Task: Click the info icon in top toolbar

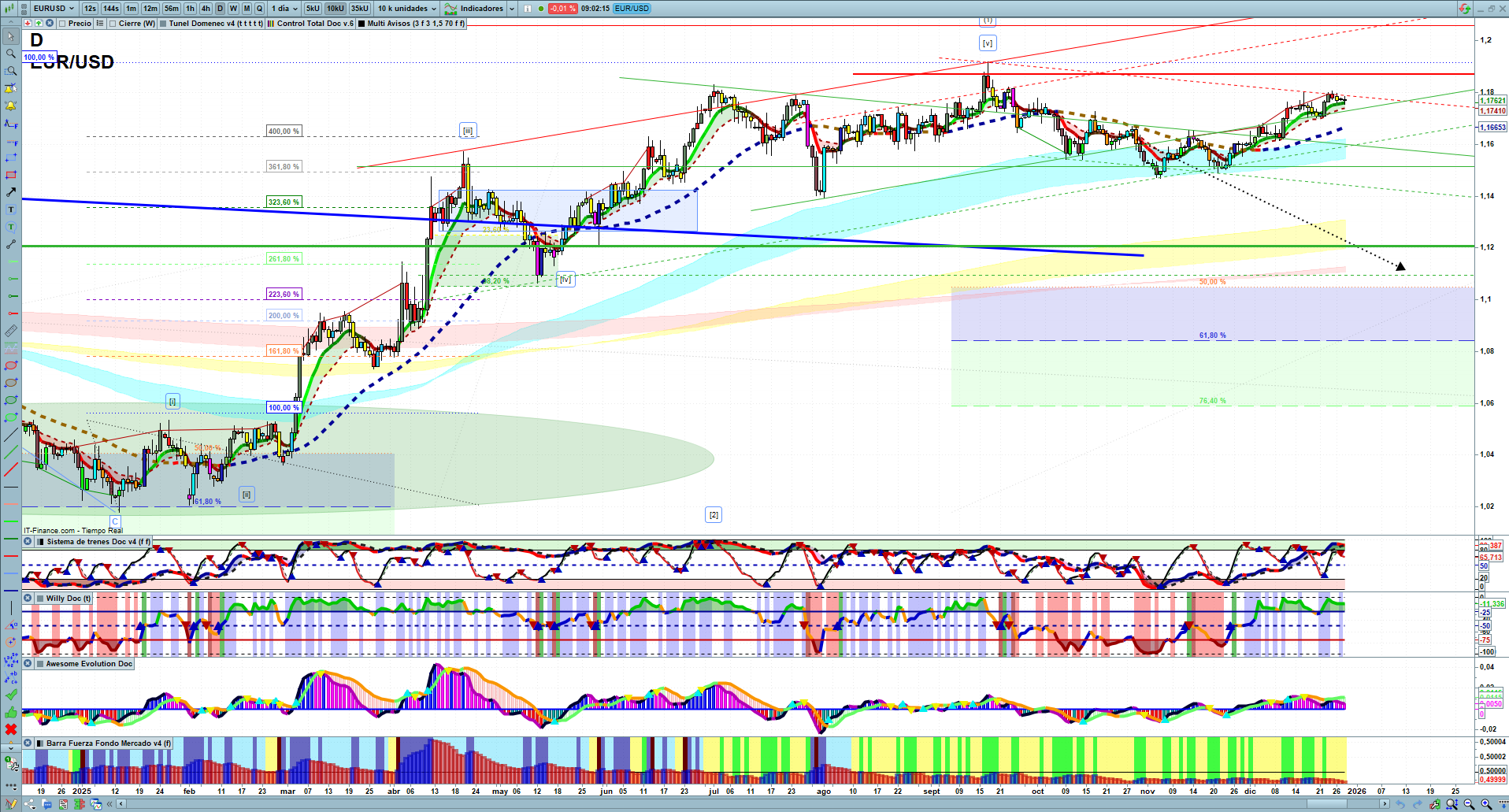Action: point(528,9)
